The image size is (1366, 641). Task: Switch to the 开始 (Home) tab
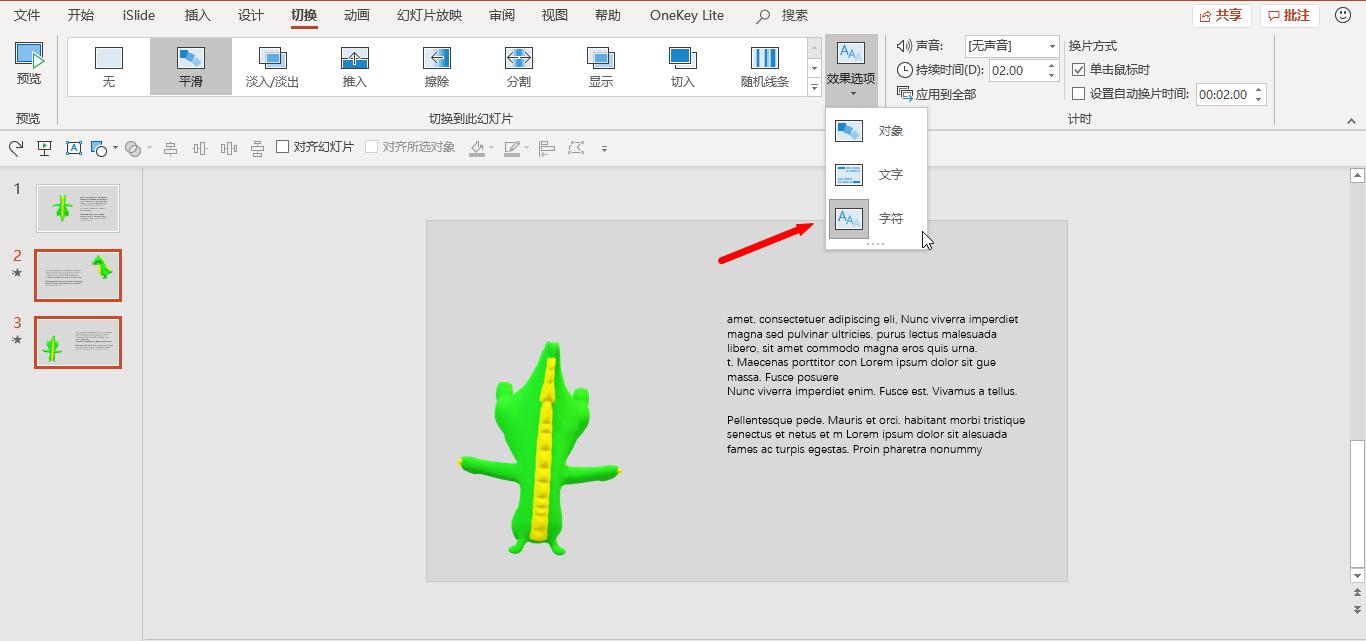click(81, 15)
